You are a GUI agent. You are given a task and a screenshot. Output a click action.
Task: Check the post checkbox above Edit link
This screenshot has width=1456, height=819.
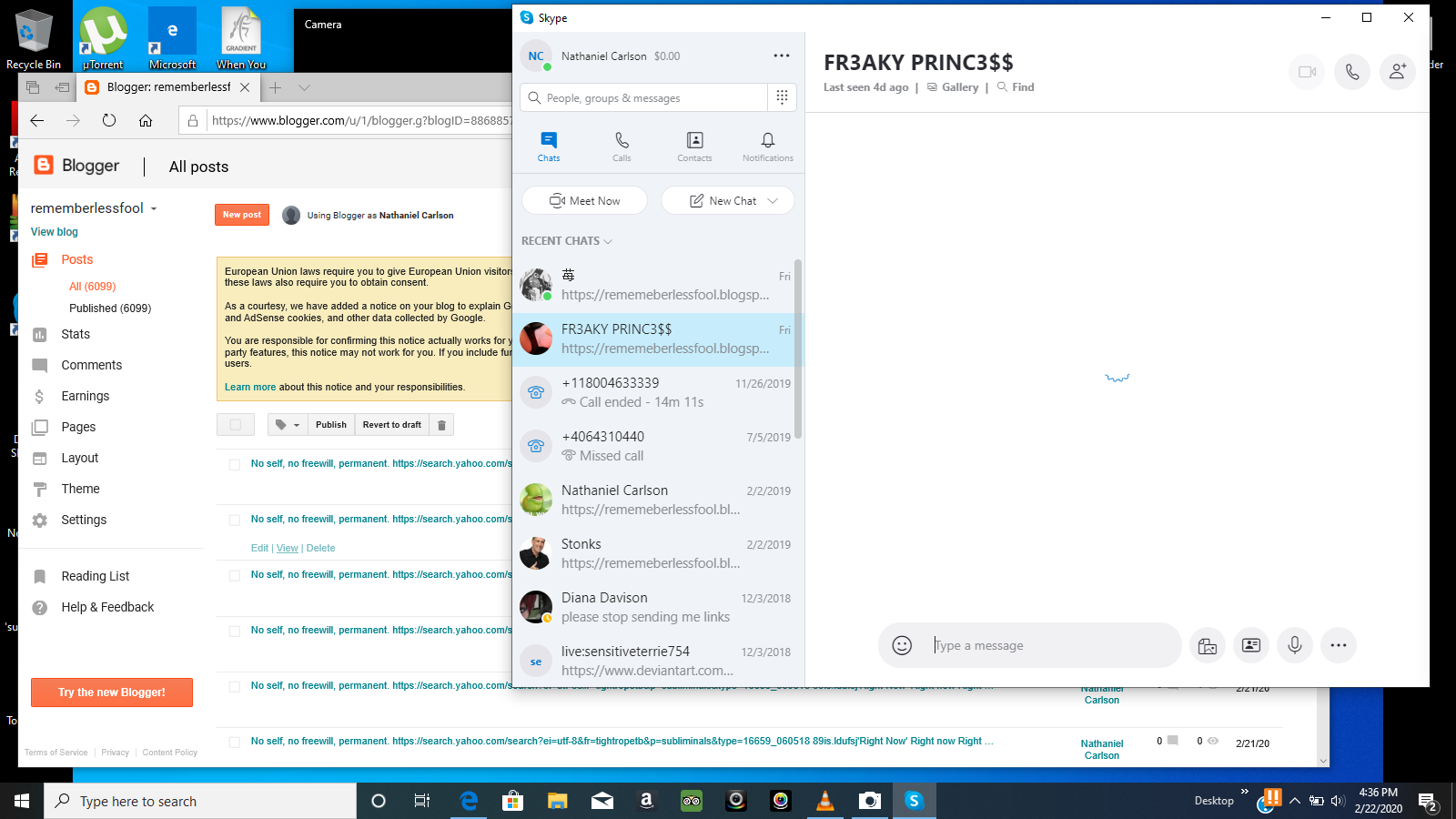click(x=234, y=520)
